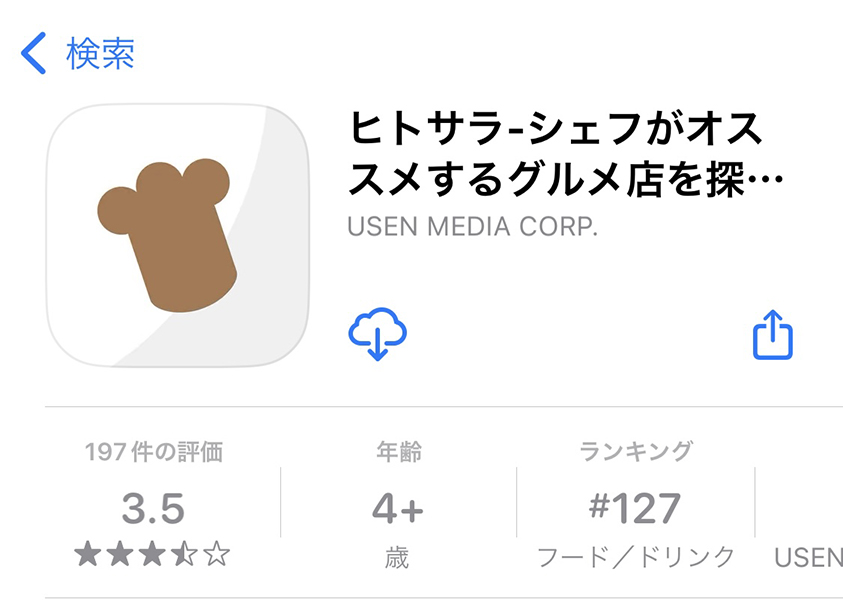Tap the cloud download icon
843x602 pixels.
click(x=377, y=334)
